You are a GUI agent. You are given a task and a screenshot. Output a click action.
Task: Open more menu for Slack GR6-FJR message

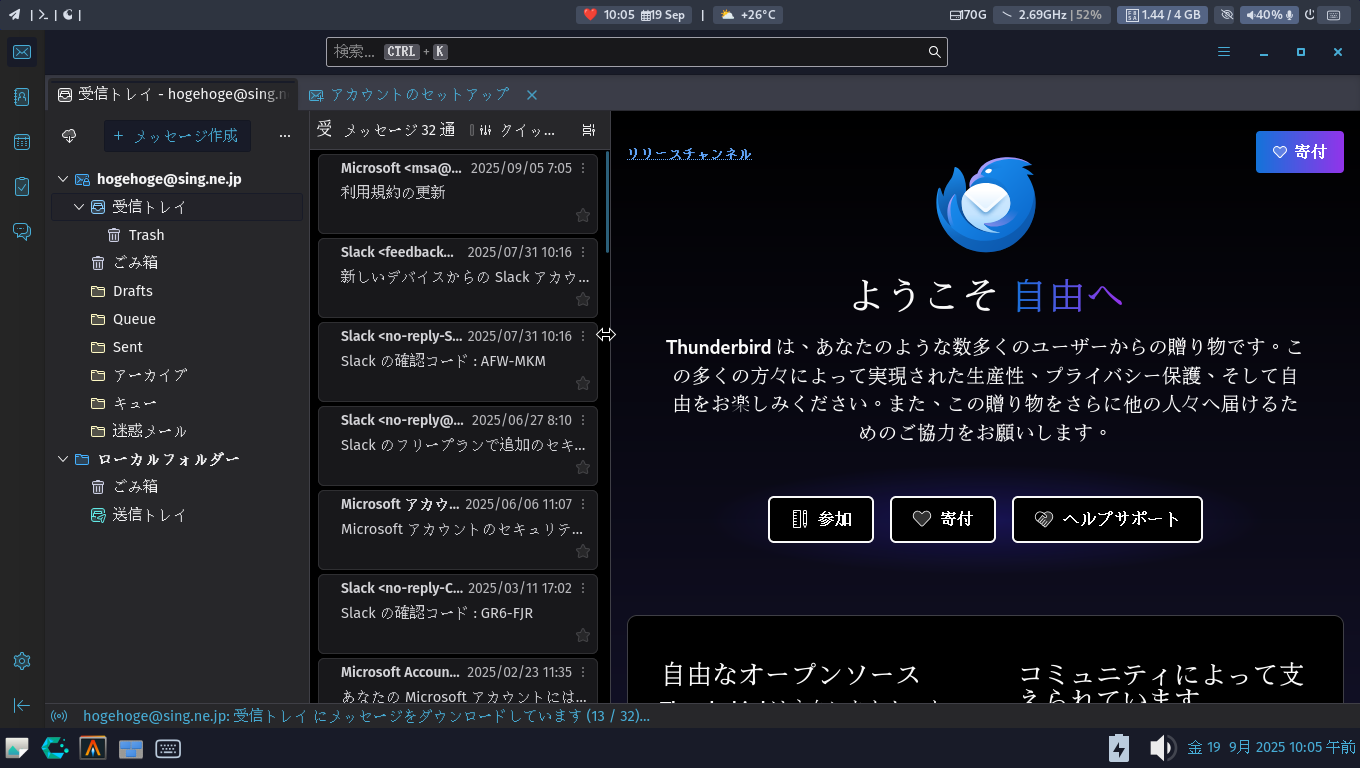click(583, 588)
